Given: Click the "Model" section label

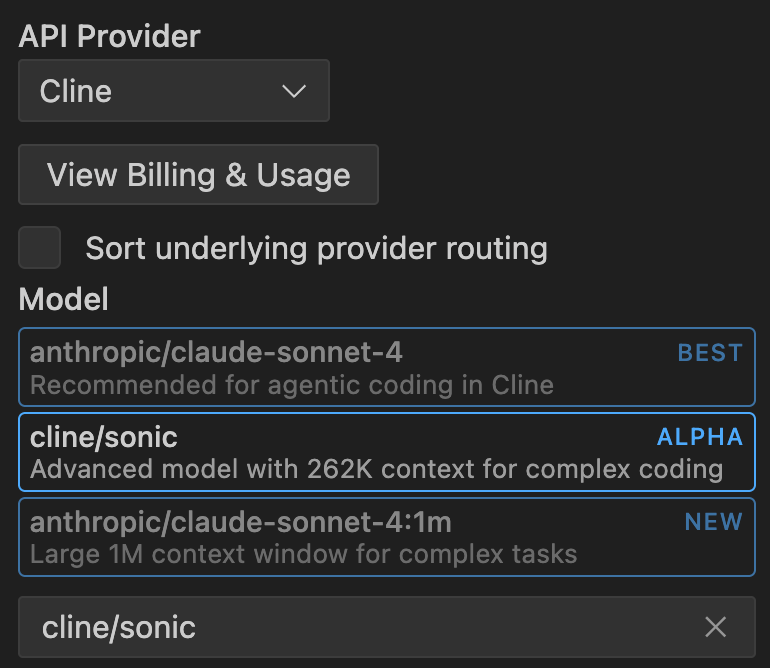Looking at the screenshot, I should coord(63,298).
